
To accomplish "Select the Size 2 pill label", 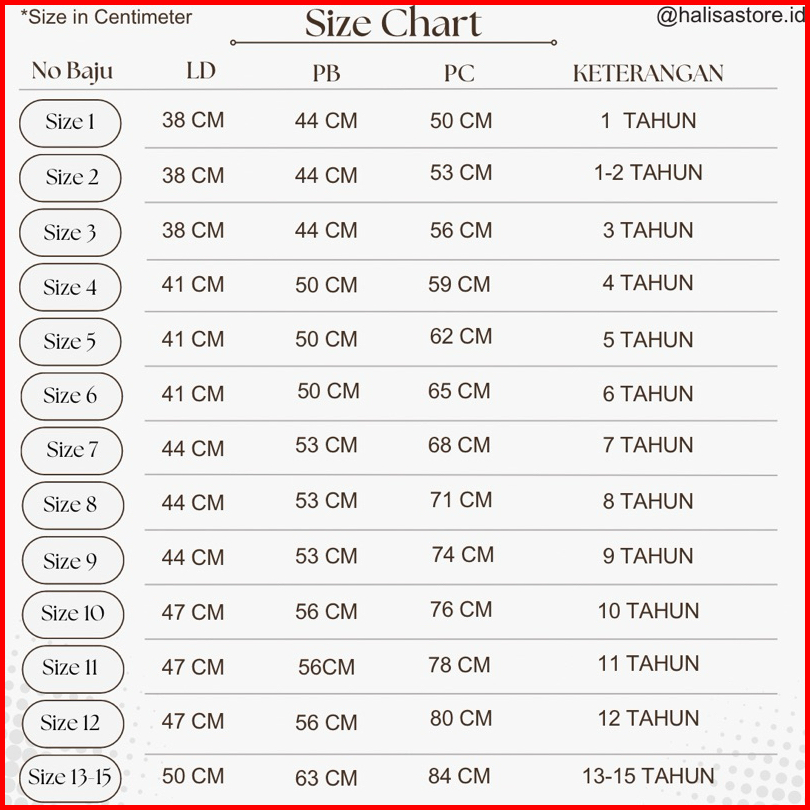I will pos(71,178).
